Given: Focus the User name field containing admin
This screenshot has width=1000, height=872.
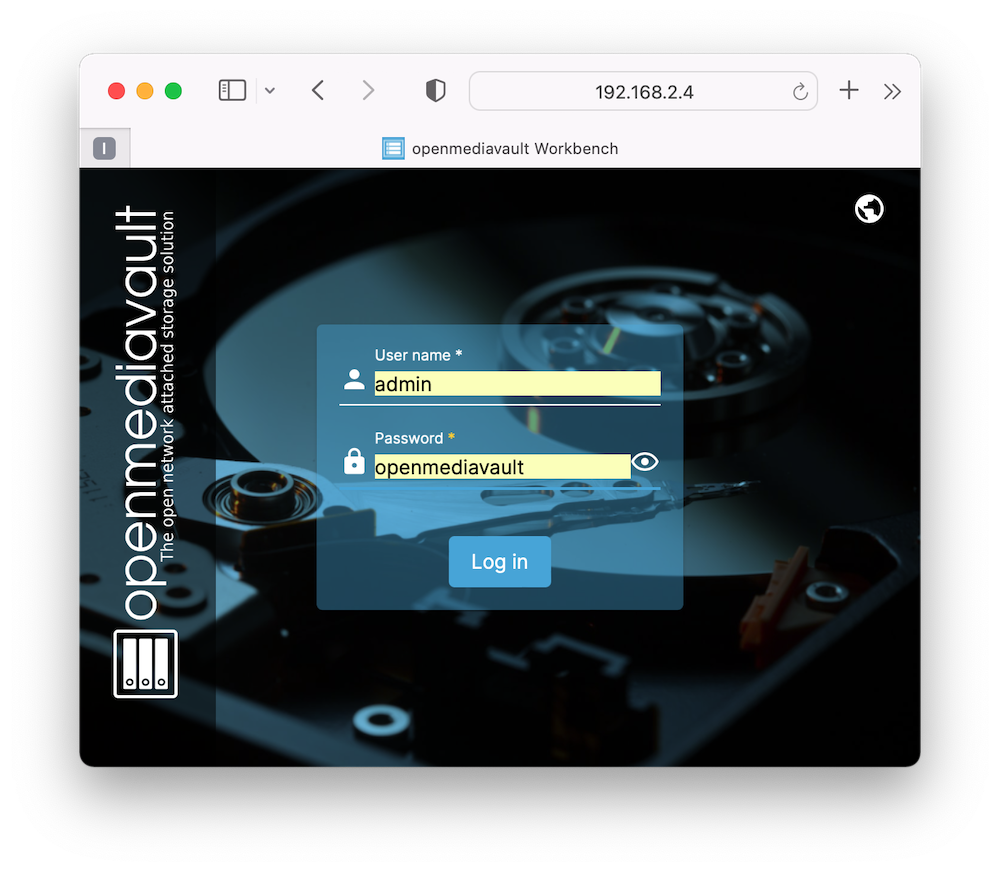Looking at the screenshot, I should click(x=516, y=384).
